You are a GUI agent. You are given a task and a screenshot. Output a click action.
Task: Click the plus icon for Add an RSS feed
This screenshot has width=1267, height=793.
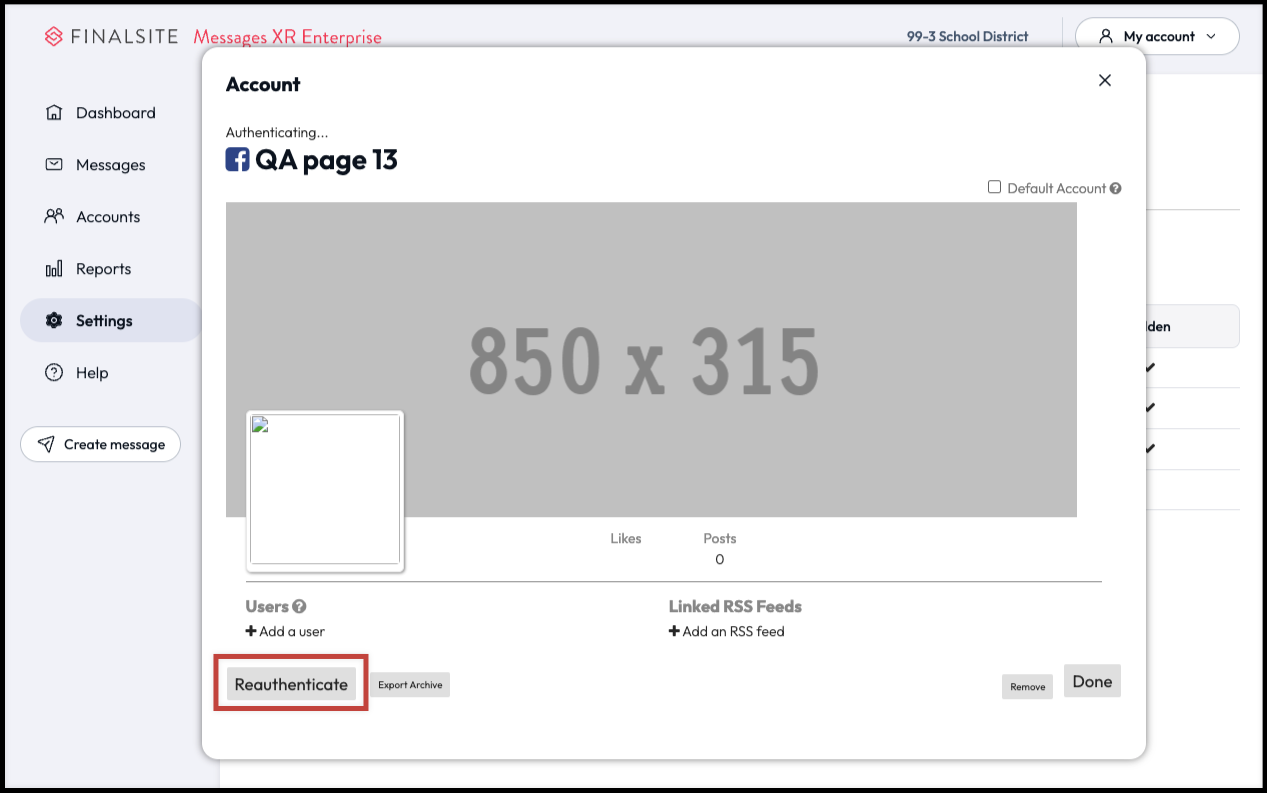click(x=674, y=631)
